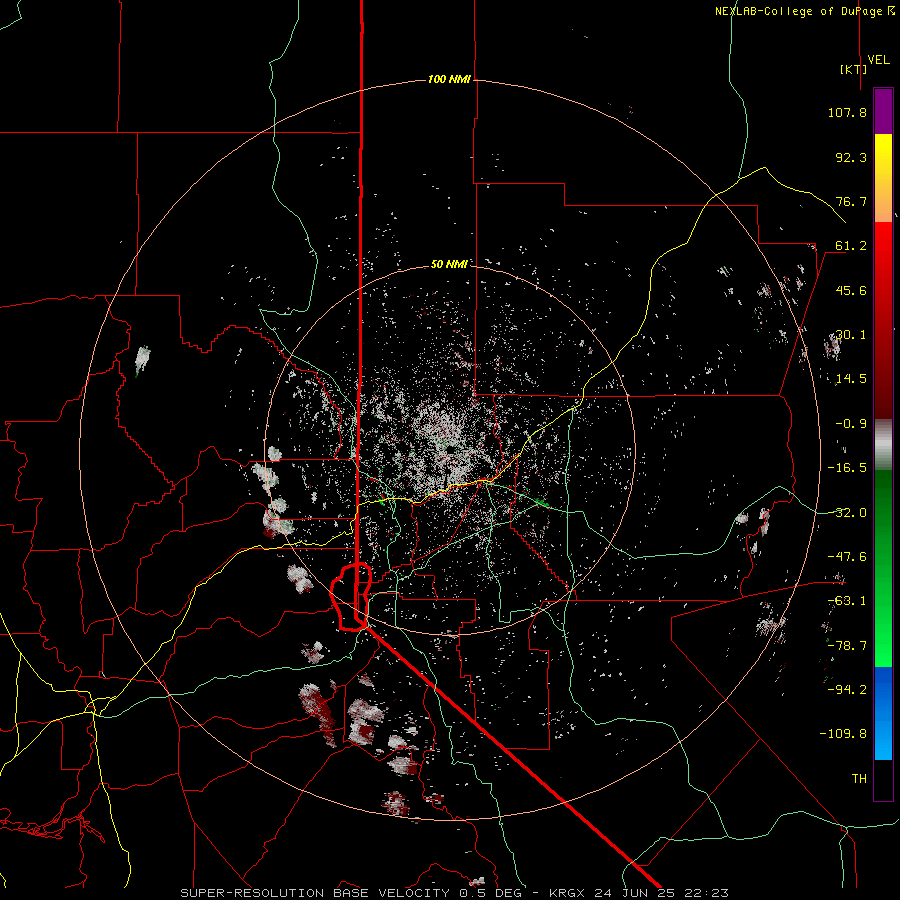
Task: Select the -78.7 legend value
Action: click(847, 646)
